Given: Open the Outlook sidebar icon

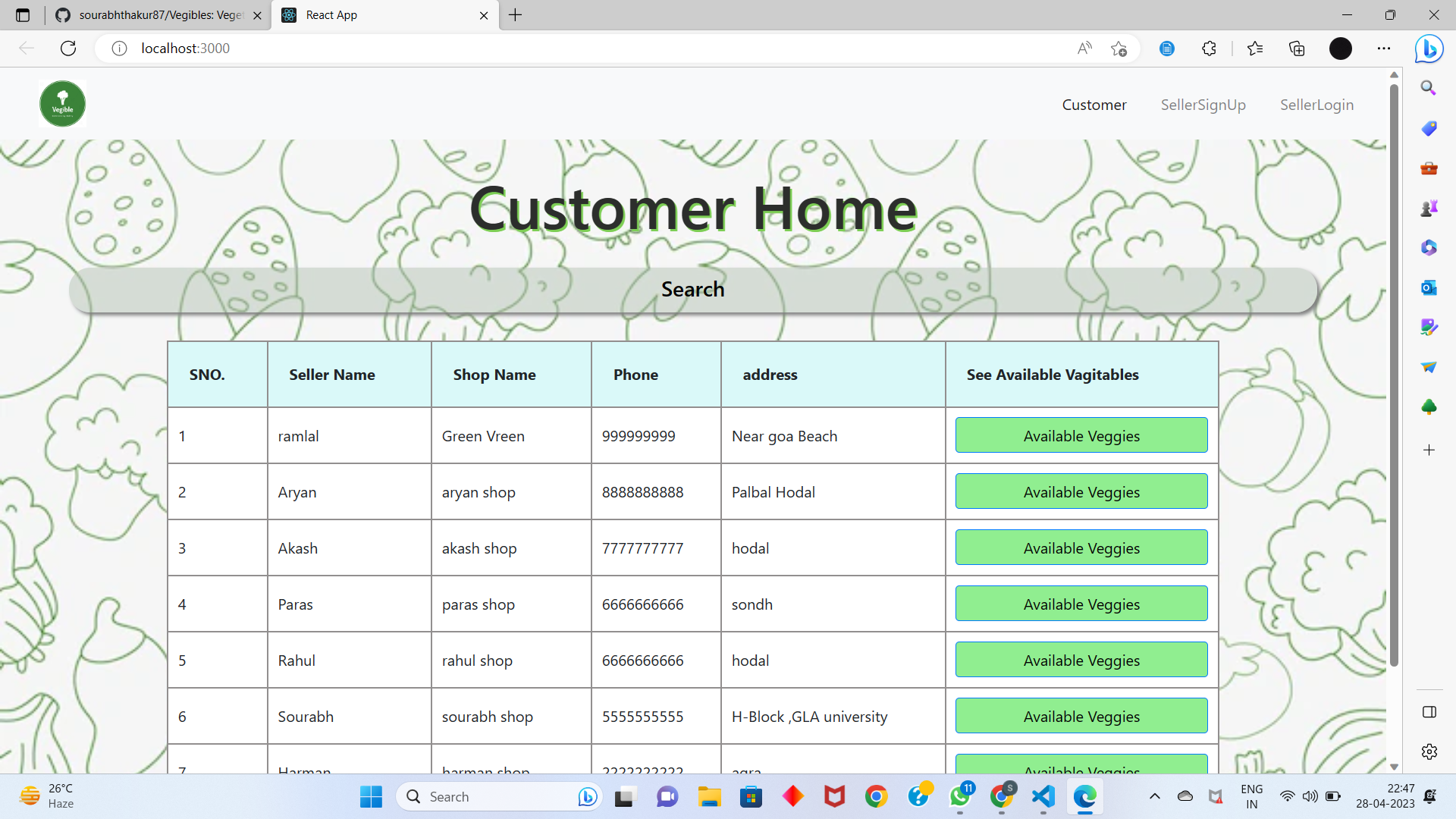Looking at the screenshot, I should click(x=1429, y=287).
